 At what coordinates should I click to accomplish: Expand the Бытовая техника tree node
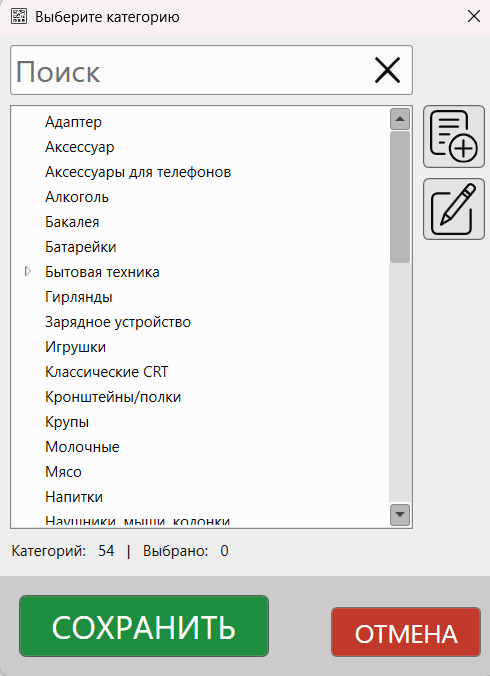pyautogui.click(x=28, y=272)
